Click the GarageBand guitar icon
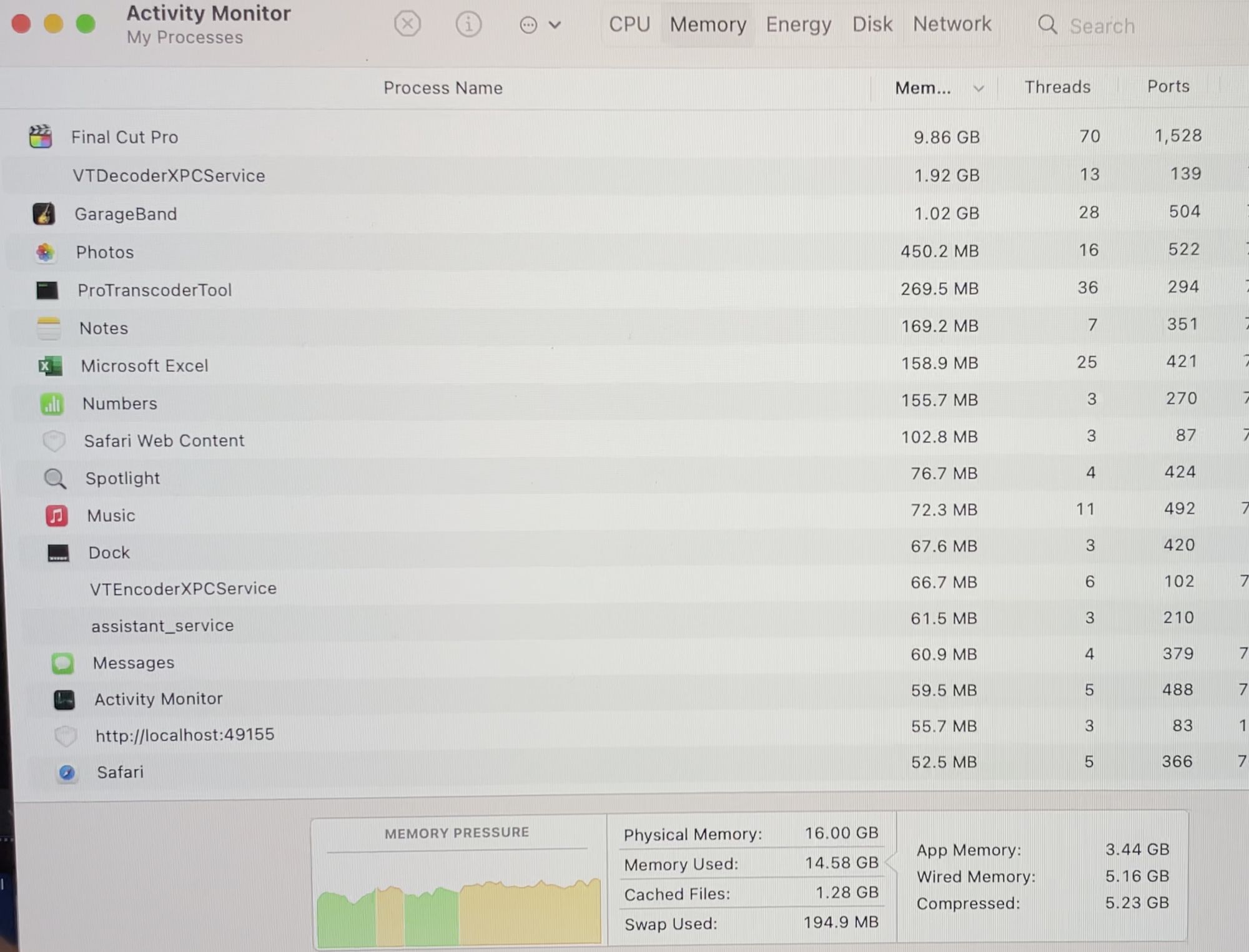The width and height of the screenshot is (1249, 952). tap(44, 214)
